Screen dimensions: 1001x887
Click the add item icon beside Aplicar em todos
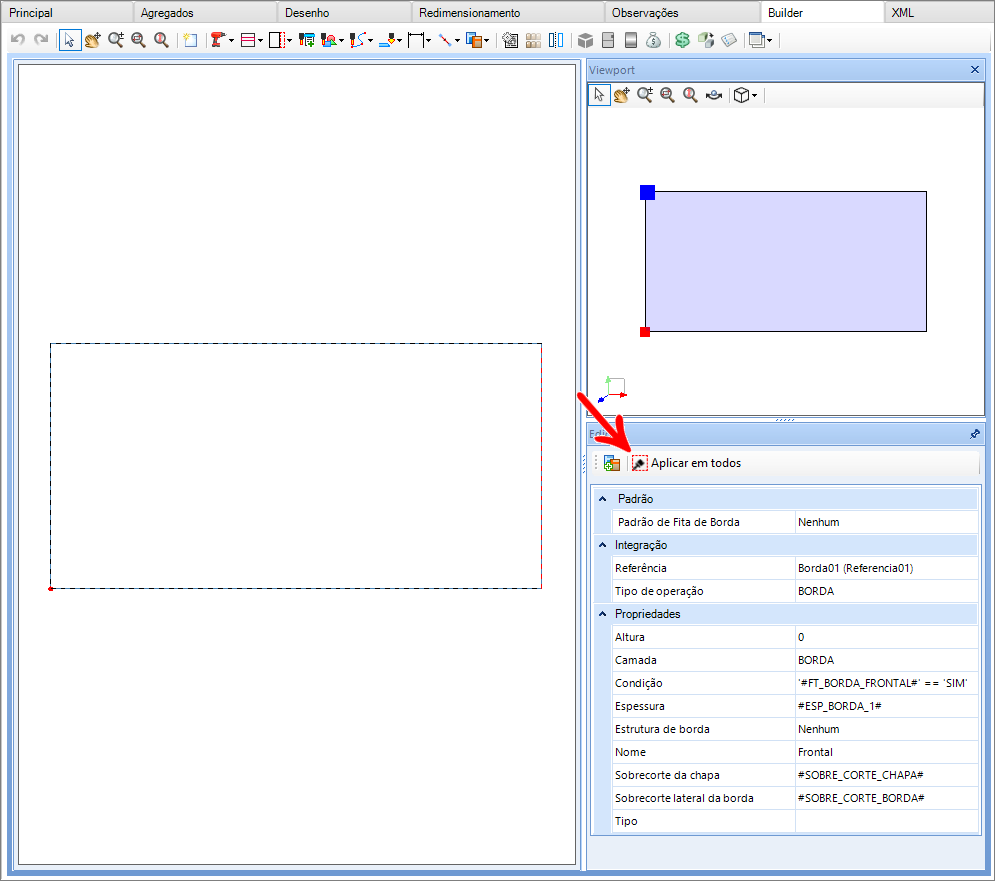tap(612, 464)
